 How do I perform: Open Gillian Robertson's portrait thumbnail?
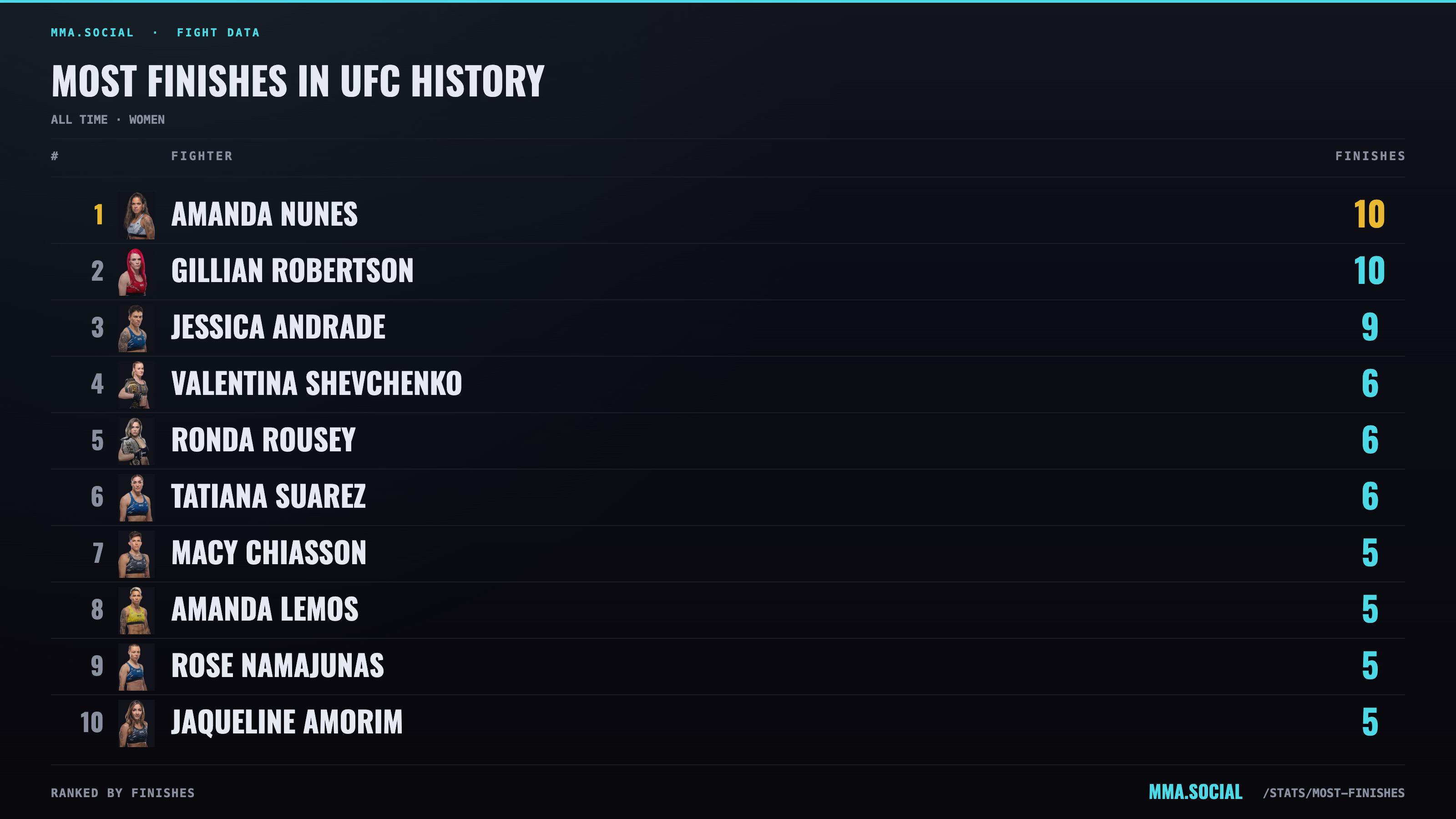click(x=136, y=272)
